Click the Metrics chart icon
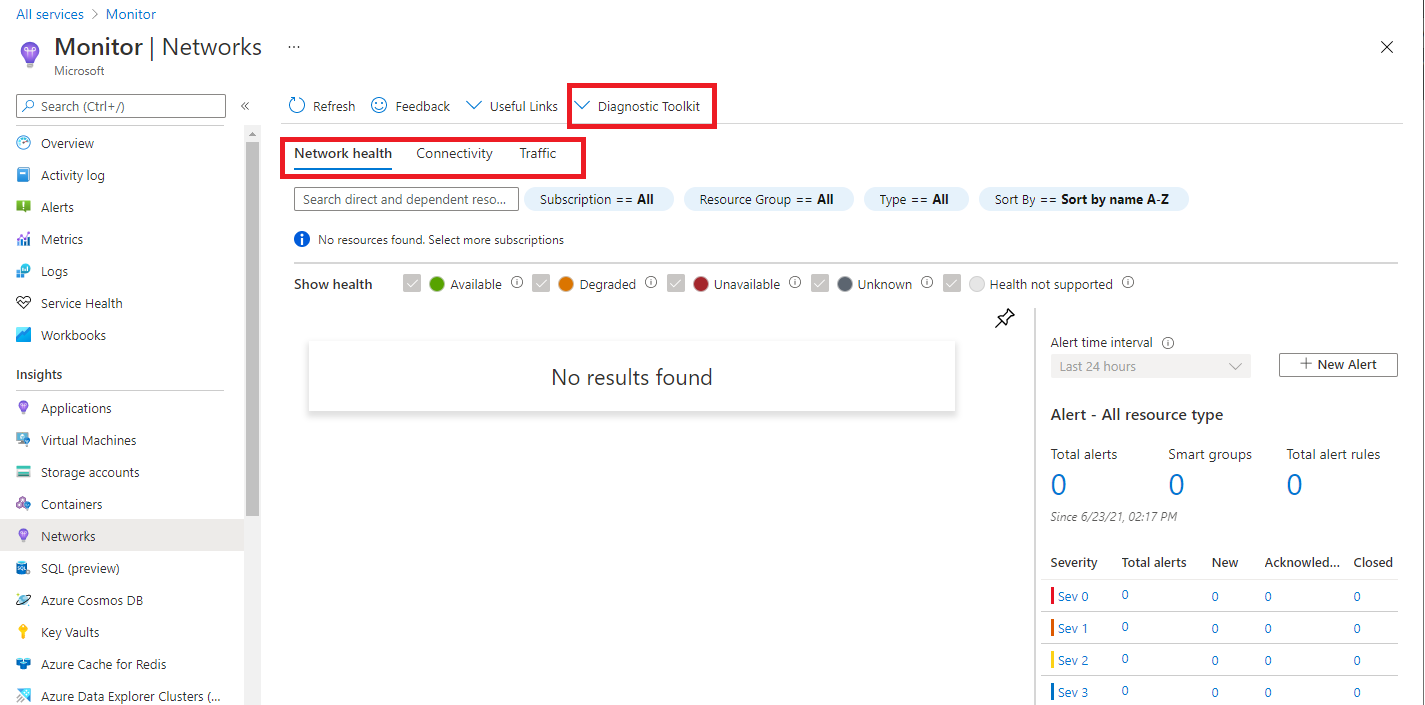The width and height of the screenshot is (1425, 705). (24, 239)
